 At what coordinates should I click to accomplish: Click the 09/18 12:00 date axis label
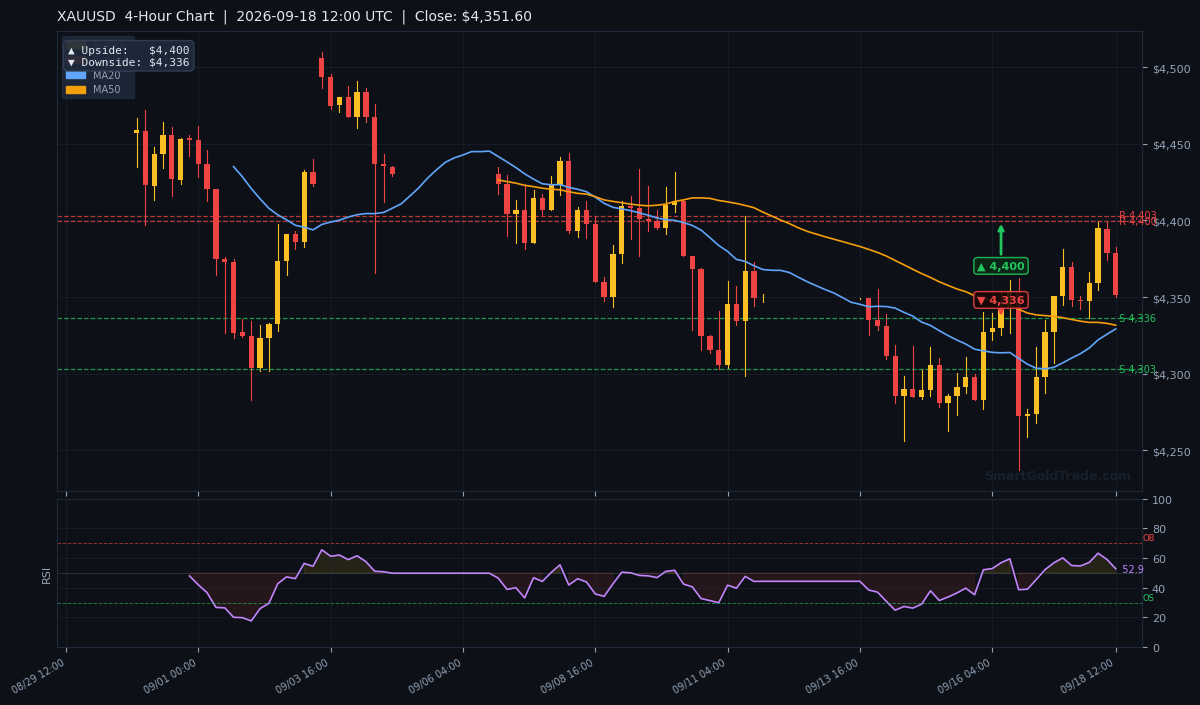click(1090, 675)
